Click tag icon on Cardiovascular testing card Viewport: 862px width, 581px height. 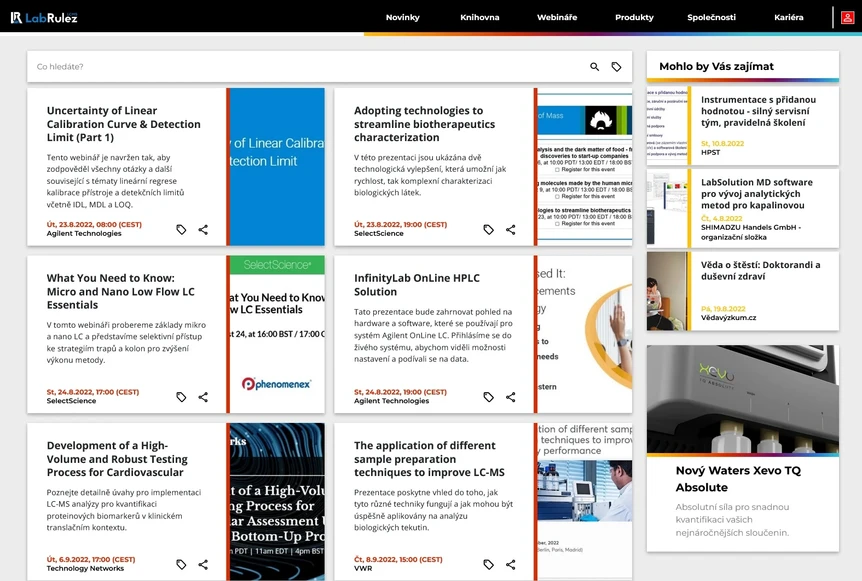tap(181, 564)
